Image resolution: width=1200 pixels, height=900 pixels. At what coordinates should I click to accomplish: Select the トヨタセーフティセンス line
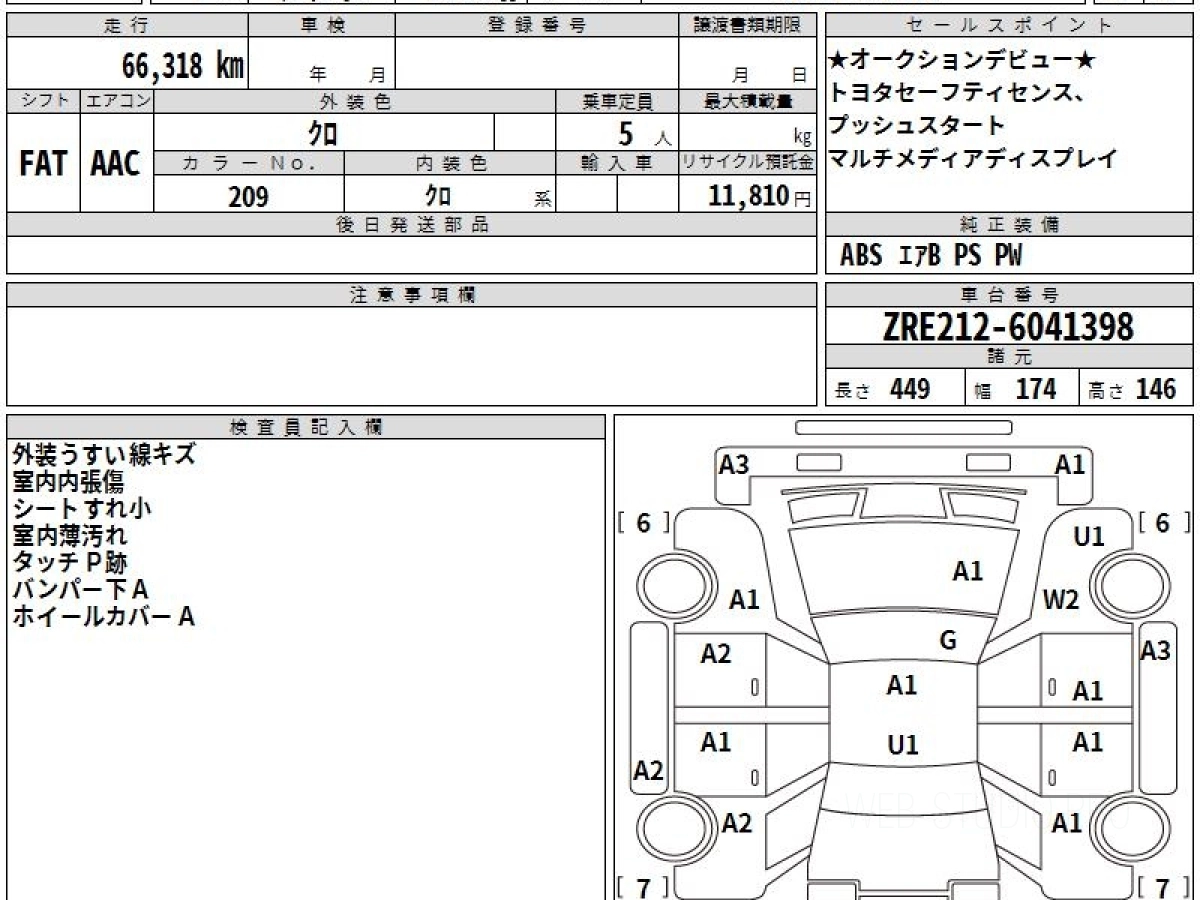pyautogui.click(x=958, y=94)
